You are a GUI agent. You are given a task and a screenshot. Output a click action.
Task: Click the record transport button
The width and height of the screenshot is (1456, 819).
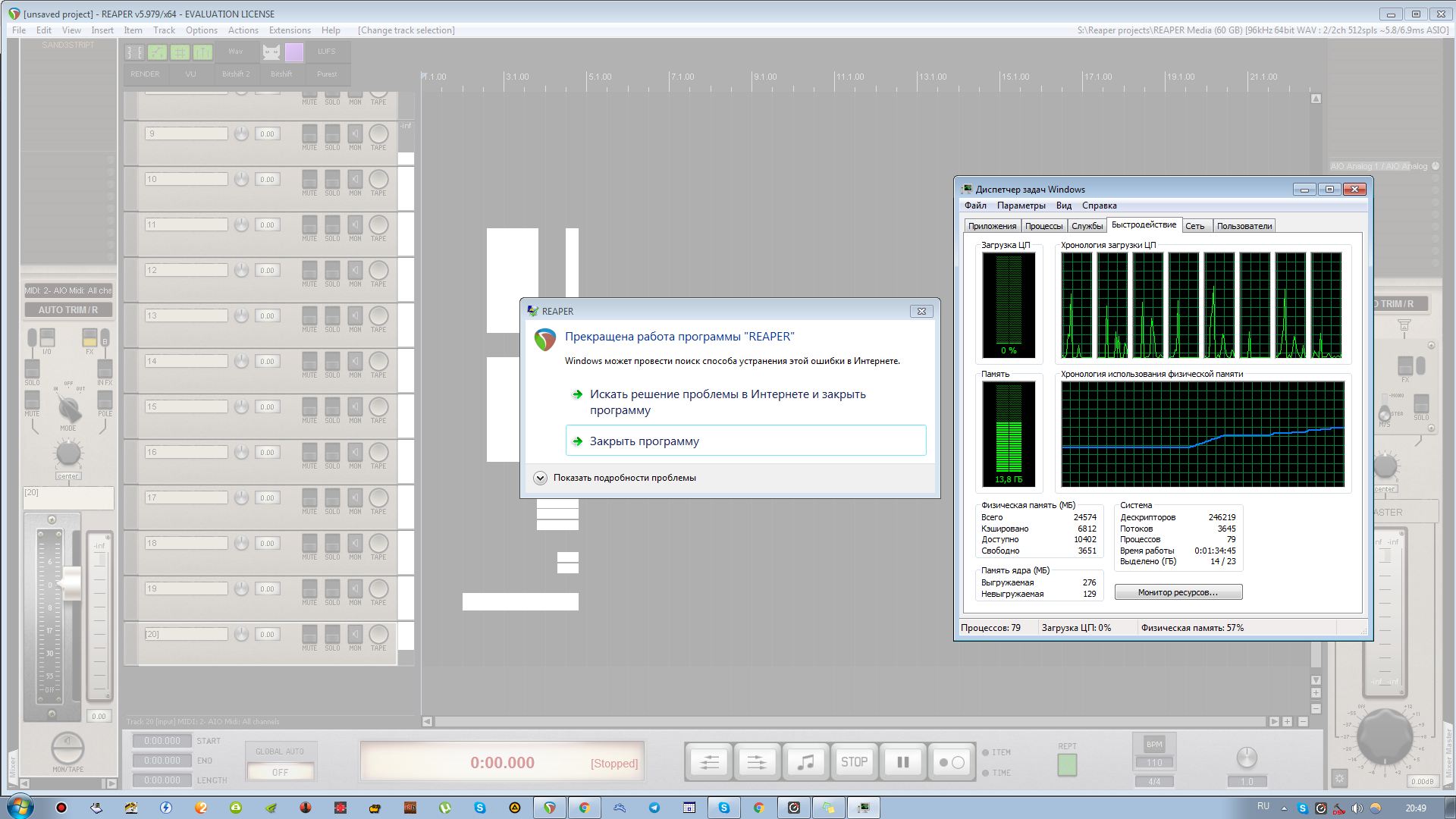951,762
